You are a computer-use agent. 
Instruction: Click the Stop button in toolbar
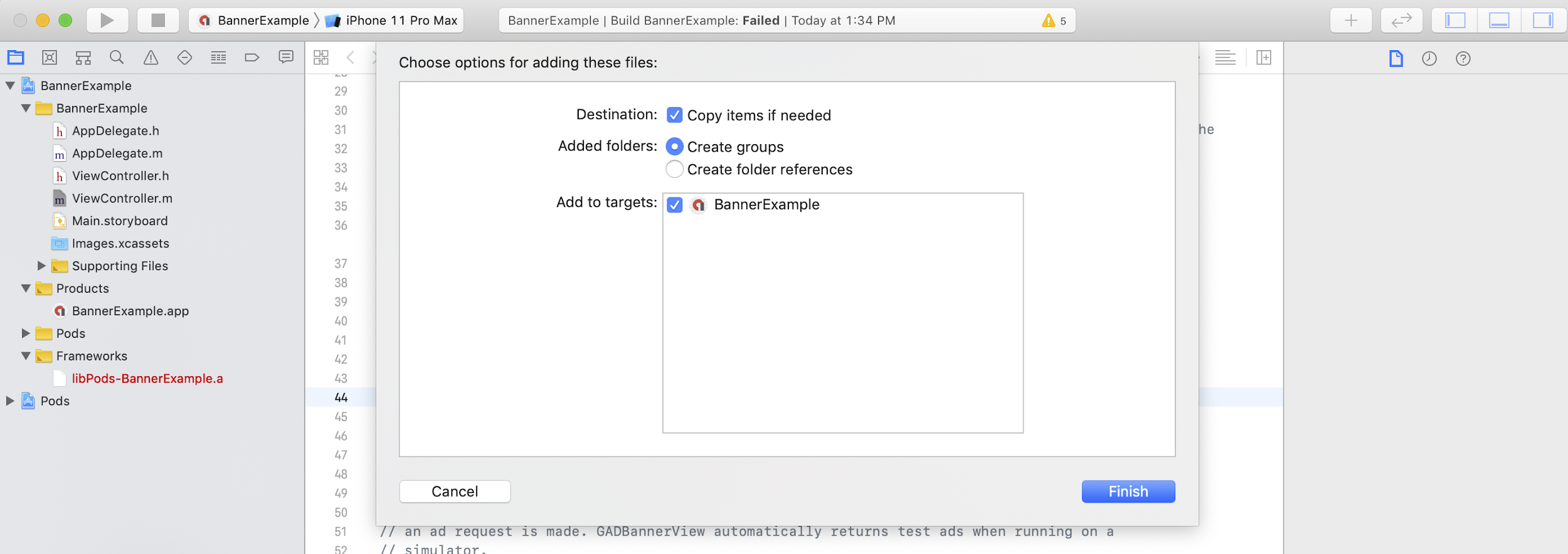click(x=158, y=21)
